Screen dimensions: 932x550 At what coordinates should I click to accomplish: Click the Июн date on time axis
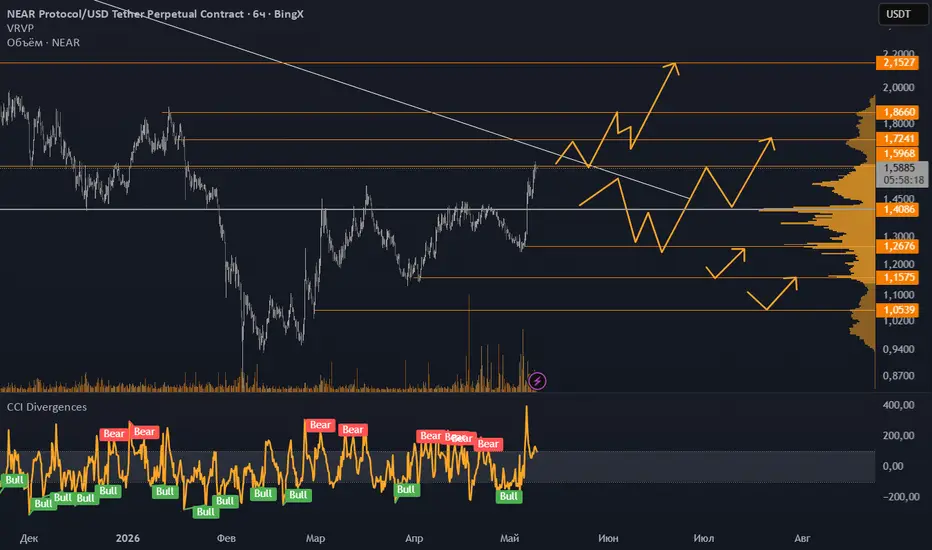click(608, 538)
